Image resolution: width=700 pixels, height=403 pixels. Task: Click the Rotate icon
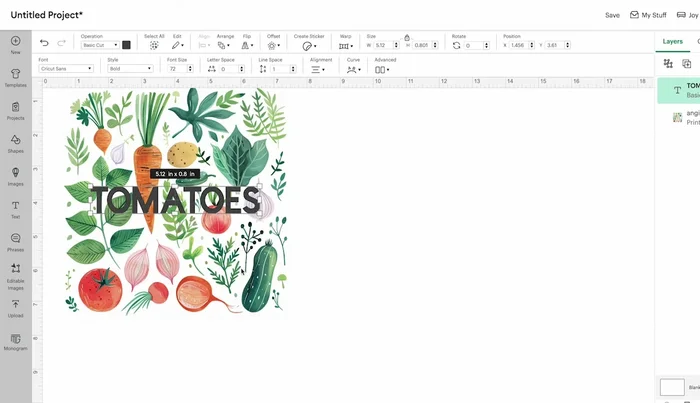pyautogui.click(x=456, y=45)
